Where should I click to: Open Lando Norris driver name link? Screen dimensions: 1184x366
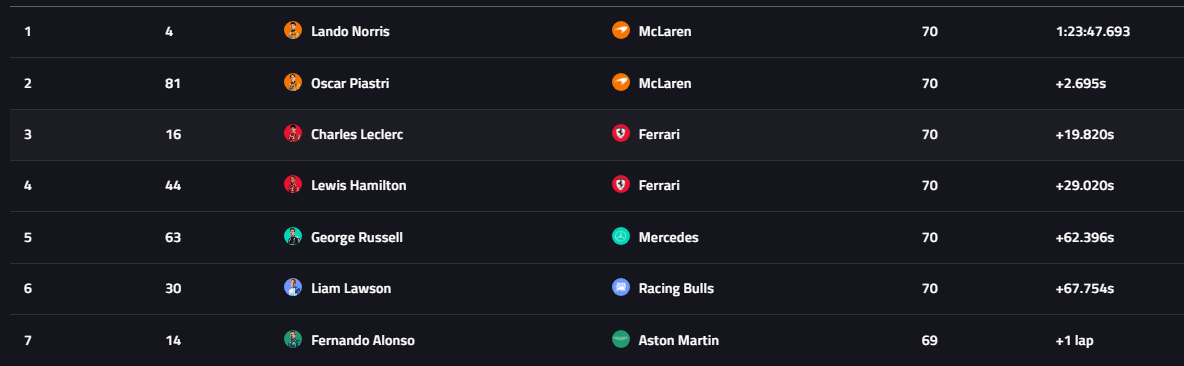coord(350,32)
